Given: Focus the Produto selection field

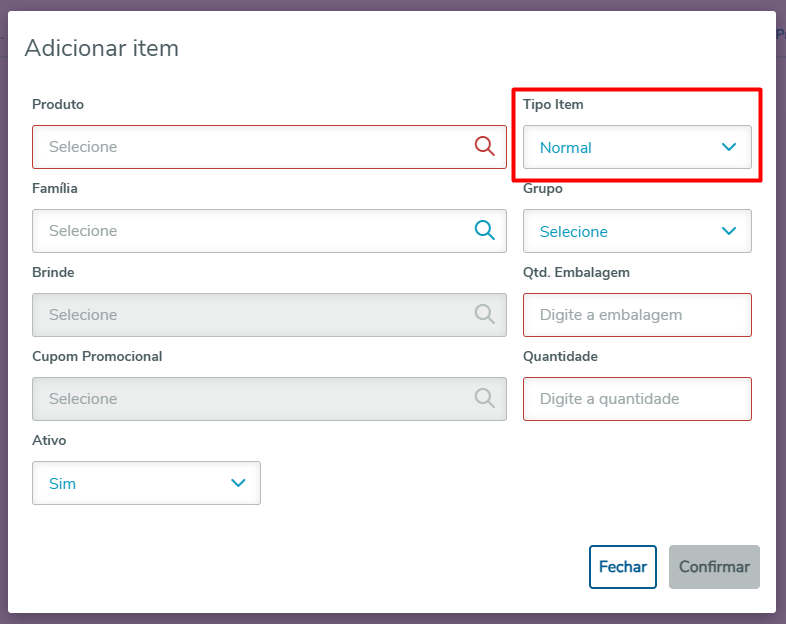Looking at the screenshot, I should click(250, 147).
